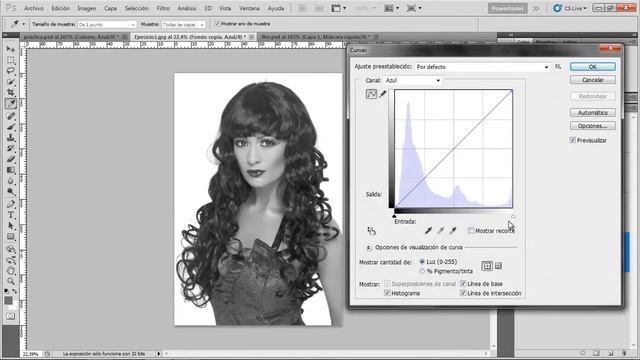This screenshot has width=640, height=360.
Task: Select the Rectangle shape tool
Action: coord(11,237)
